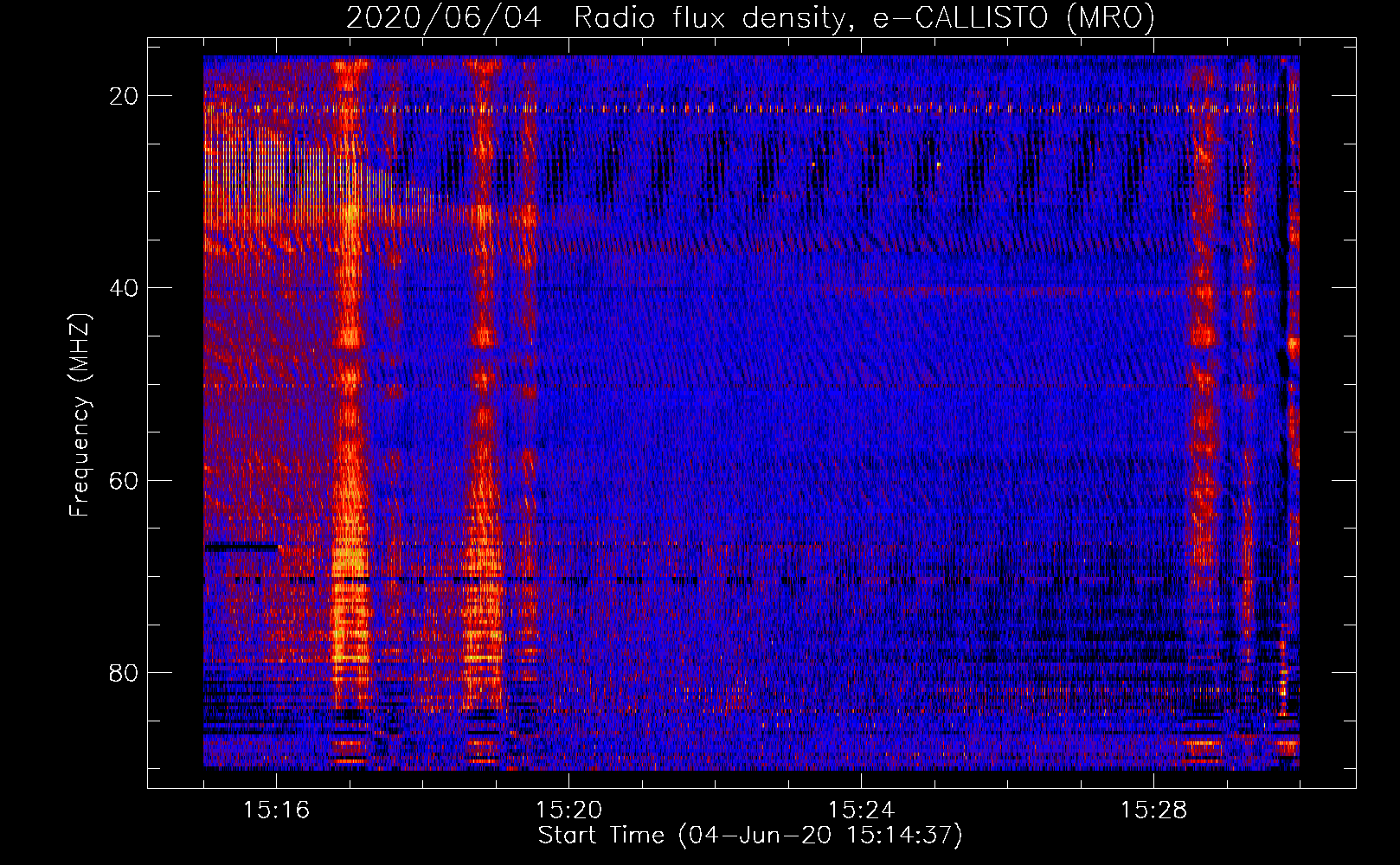
Task: Click the '15:24' time tick label
Action: tap(861, 811)
